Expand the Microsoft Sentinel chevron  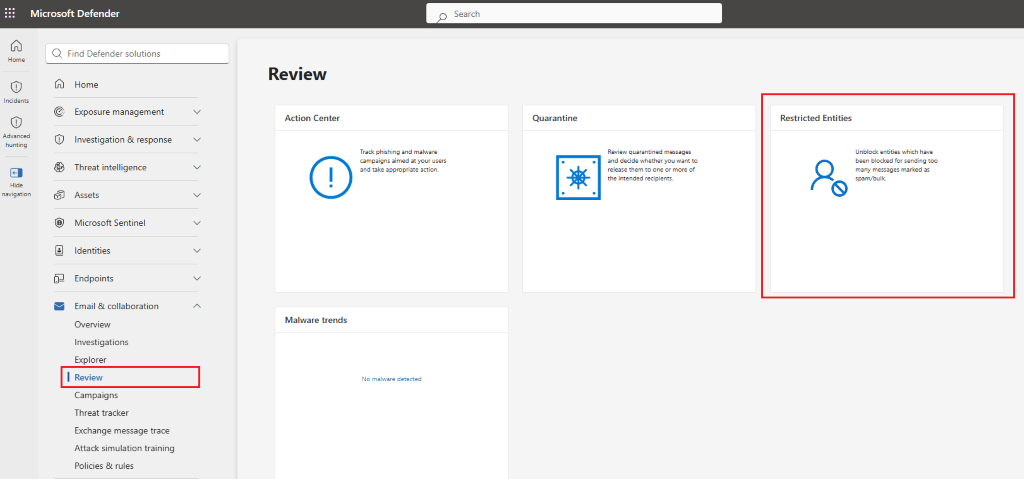click(197, 223)
